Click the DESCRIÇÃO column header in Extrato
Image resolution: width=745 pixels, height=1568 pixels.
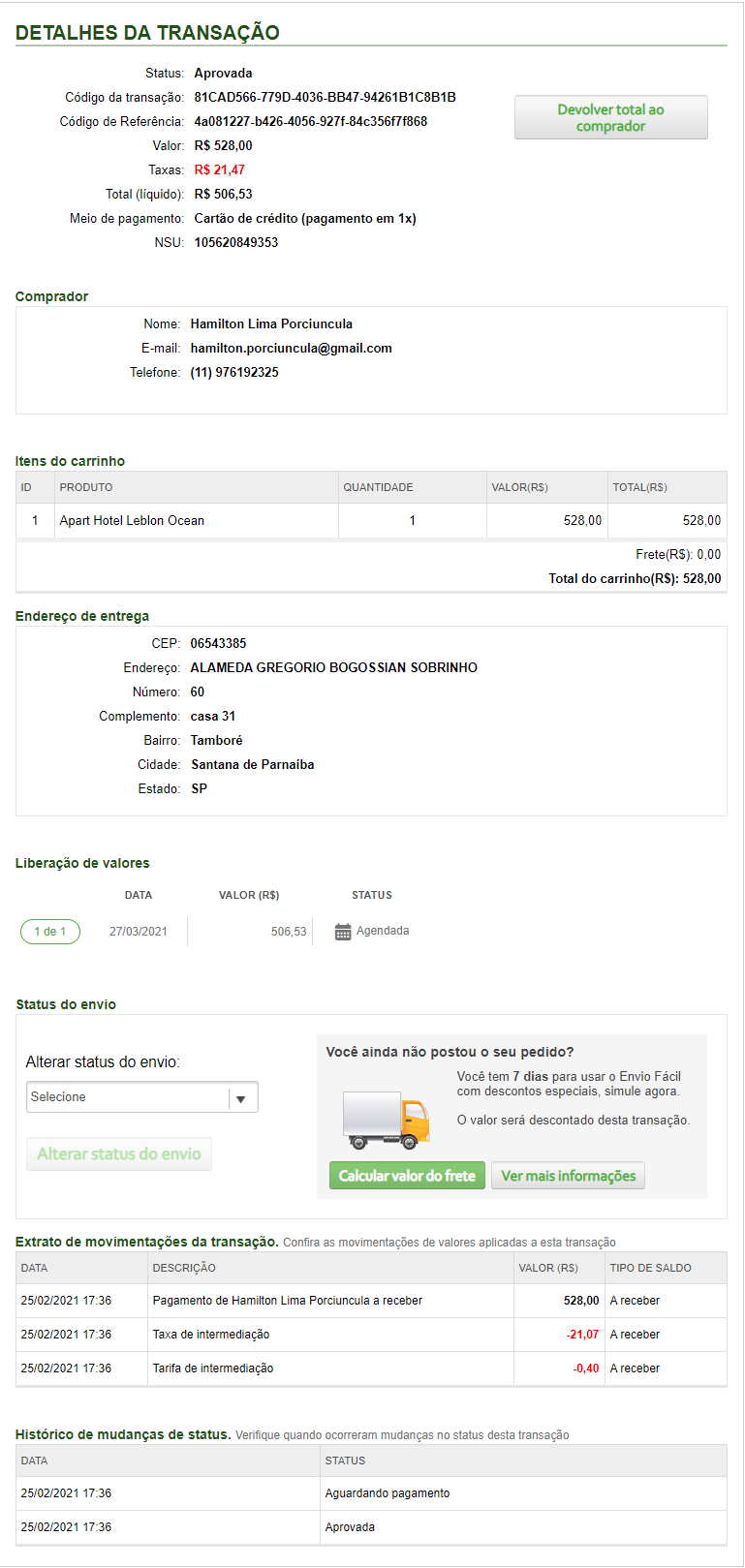[184, 1268]
